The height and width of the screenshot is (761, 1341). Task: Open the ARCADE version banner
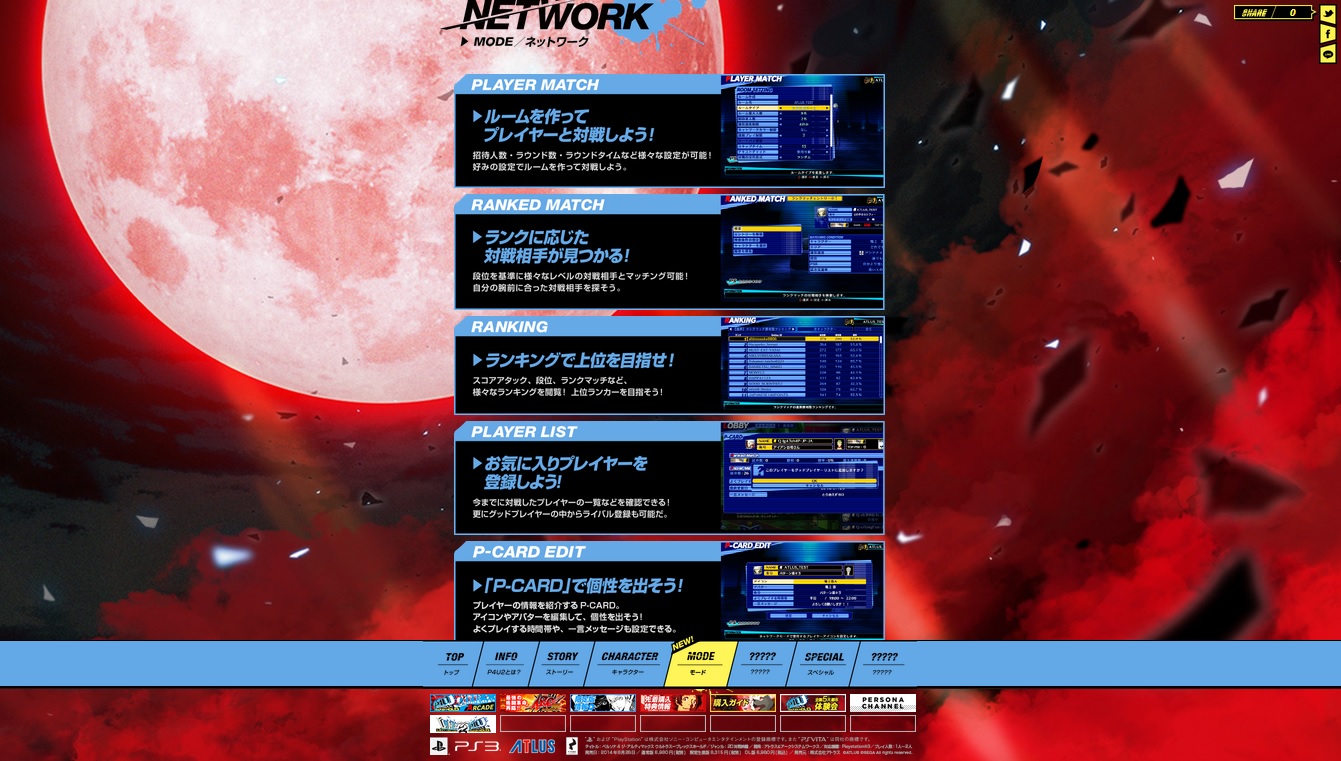pyautogui.click(x=463, y=703)
